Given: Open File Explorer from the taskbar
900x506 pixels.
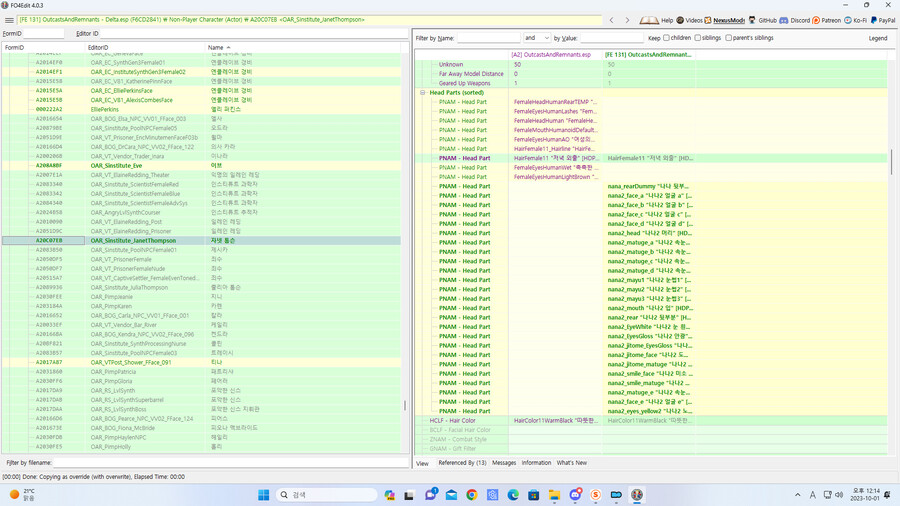Looking at the screenshot, I should (554, 495).
